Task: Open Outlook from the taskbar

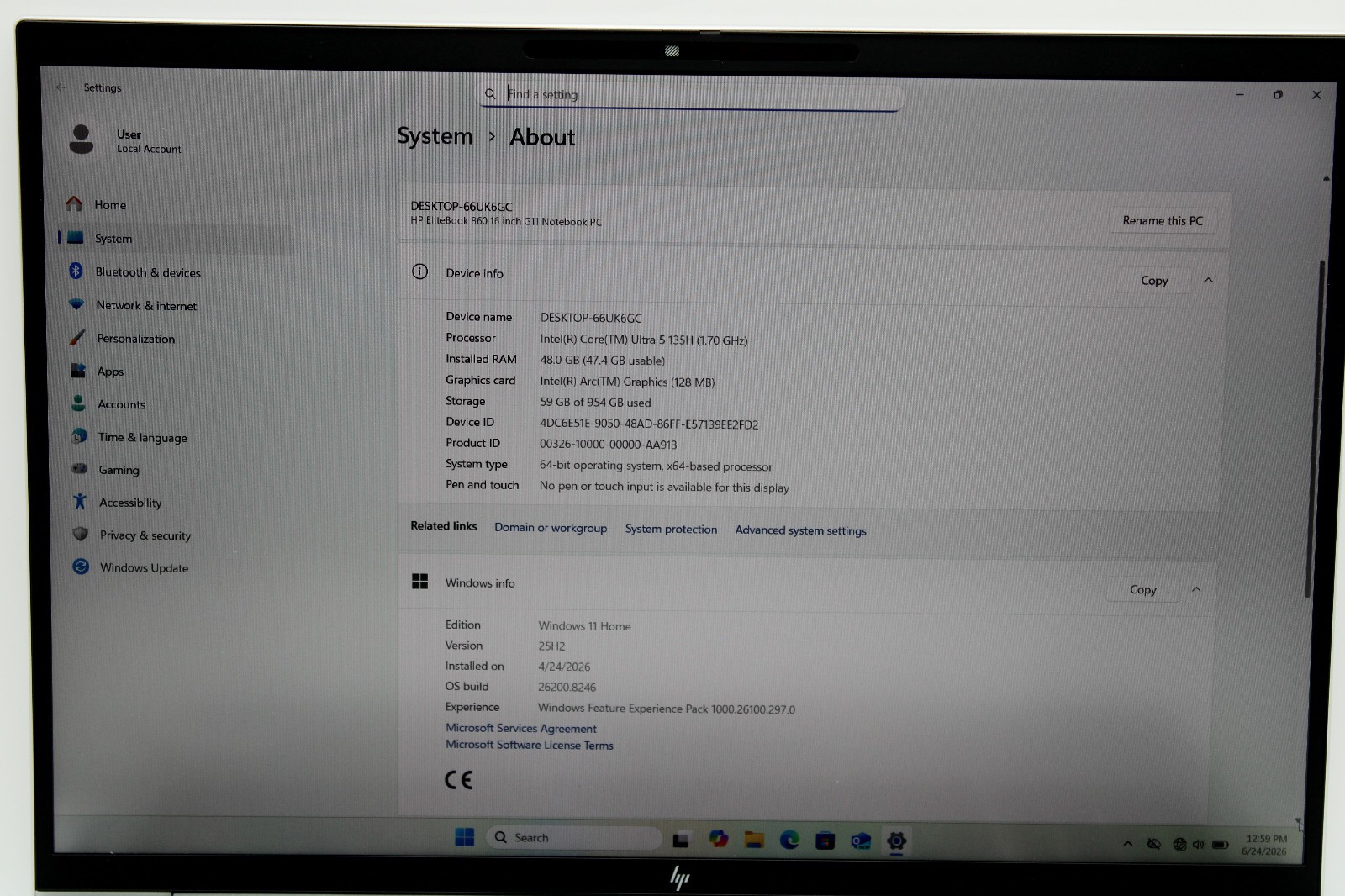Action: click(x=861, y=841)
